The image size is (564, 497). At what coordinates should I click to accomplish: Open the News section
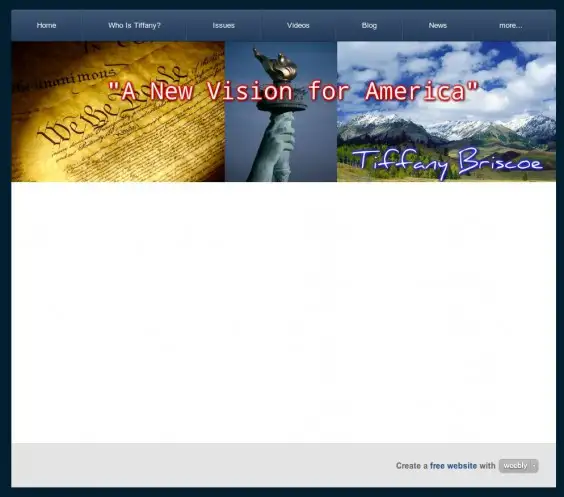[x=437, y=26]
